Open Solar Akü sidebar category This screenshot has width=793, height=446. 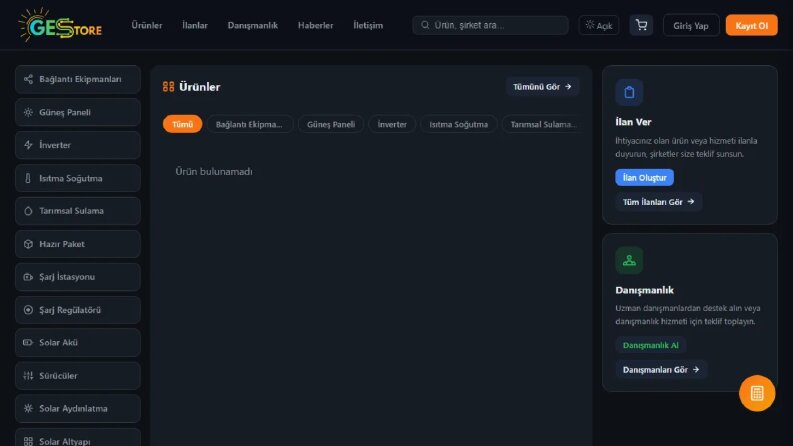[78, 343]
